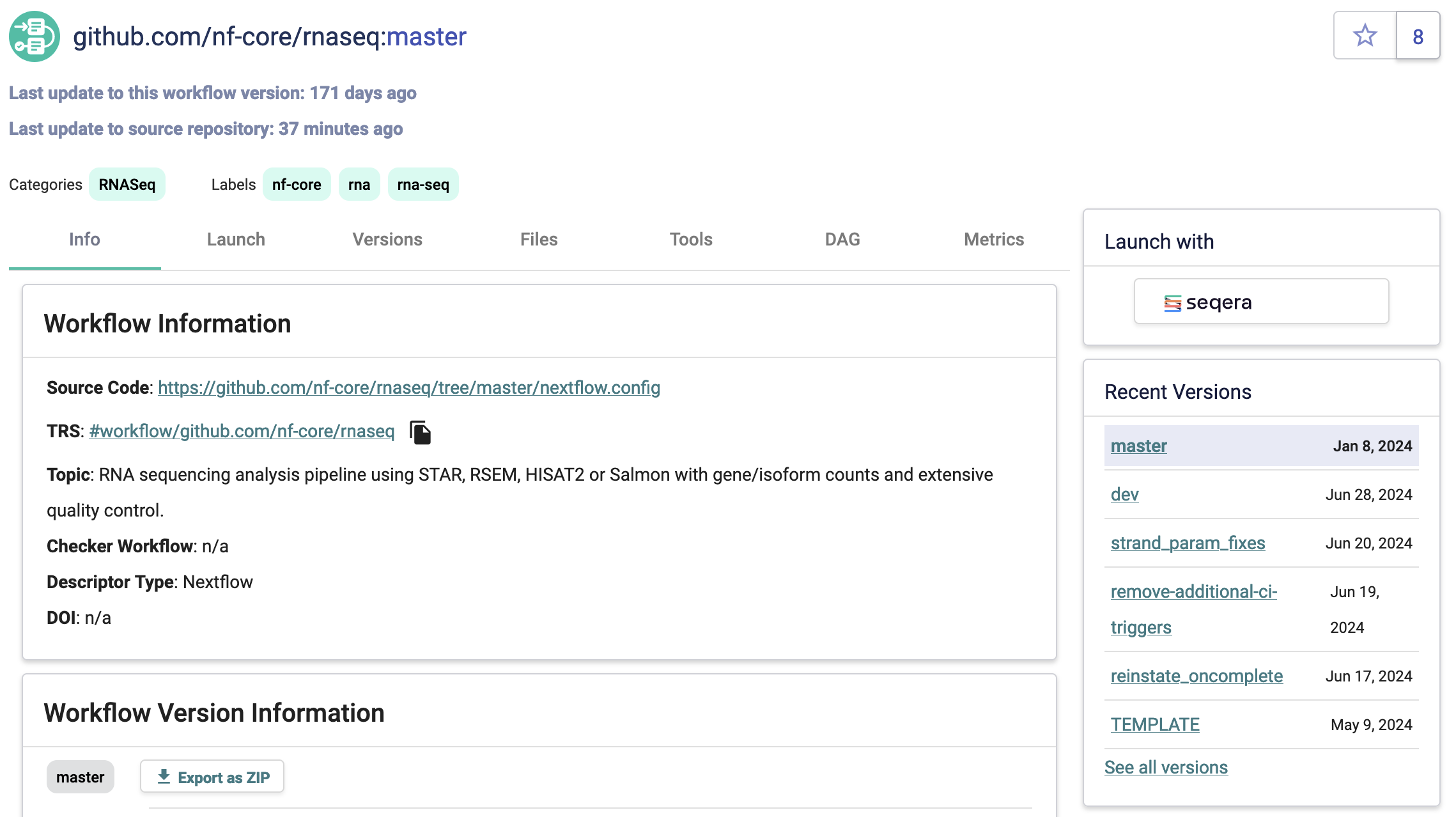Select the Metrics tab
Viewport: 1456px width, 817px height.
[x=993, y=239]
